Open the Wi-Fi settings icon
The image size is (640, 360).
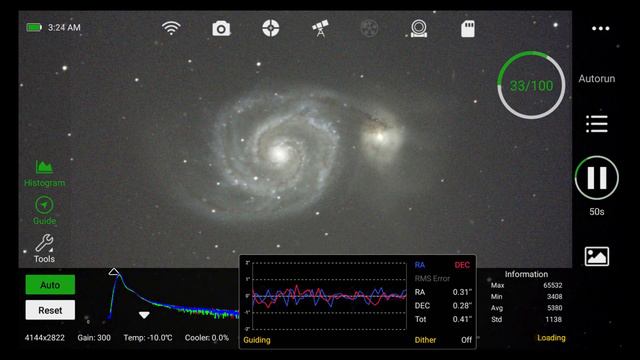pos(171,28)
